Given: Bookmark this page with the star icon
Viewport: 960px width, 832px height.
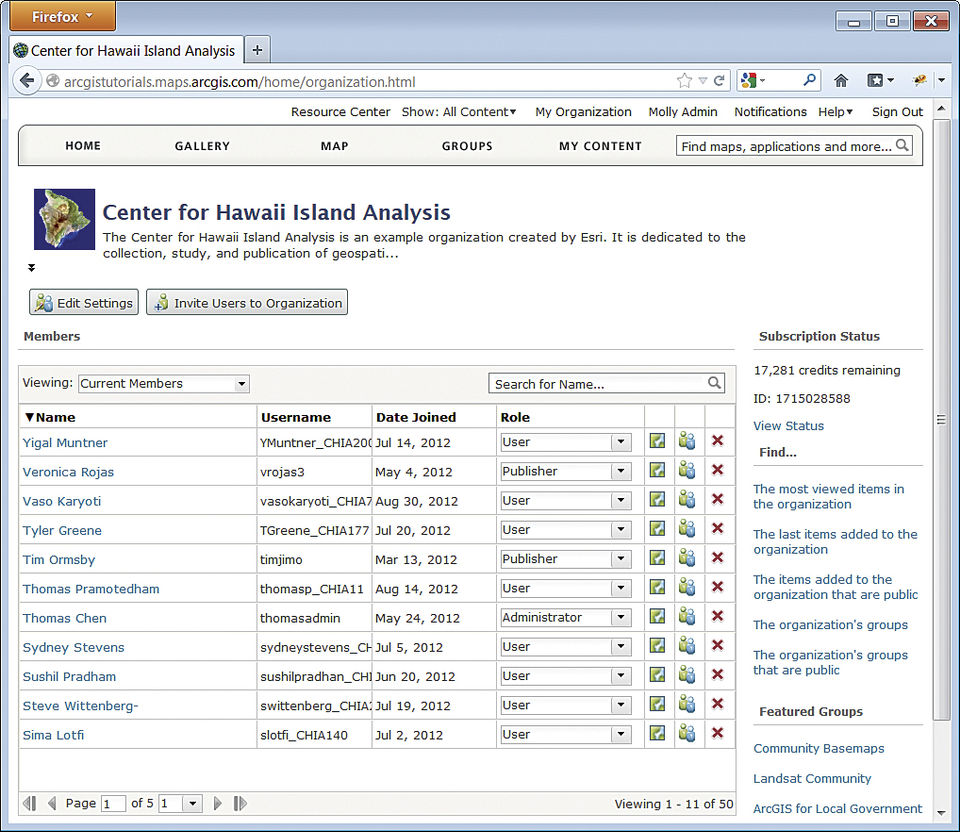Looking at the screenshot, I should pos(684,81).
